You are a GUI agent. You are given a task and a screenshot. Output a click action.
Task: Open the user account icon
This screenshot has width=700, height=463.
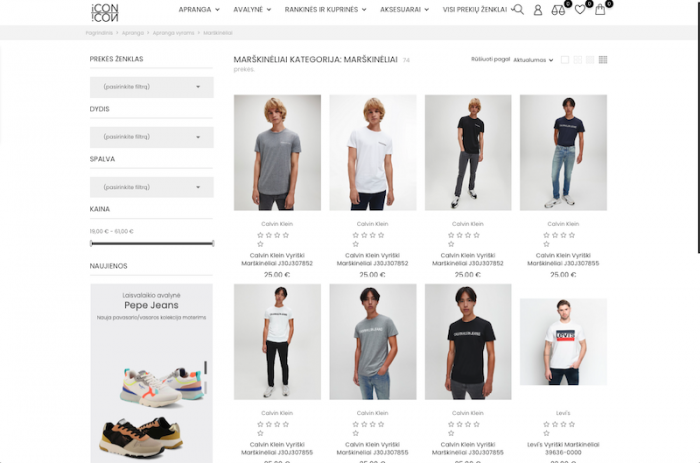(x=538, y=10)
